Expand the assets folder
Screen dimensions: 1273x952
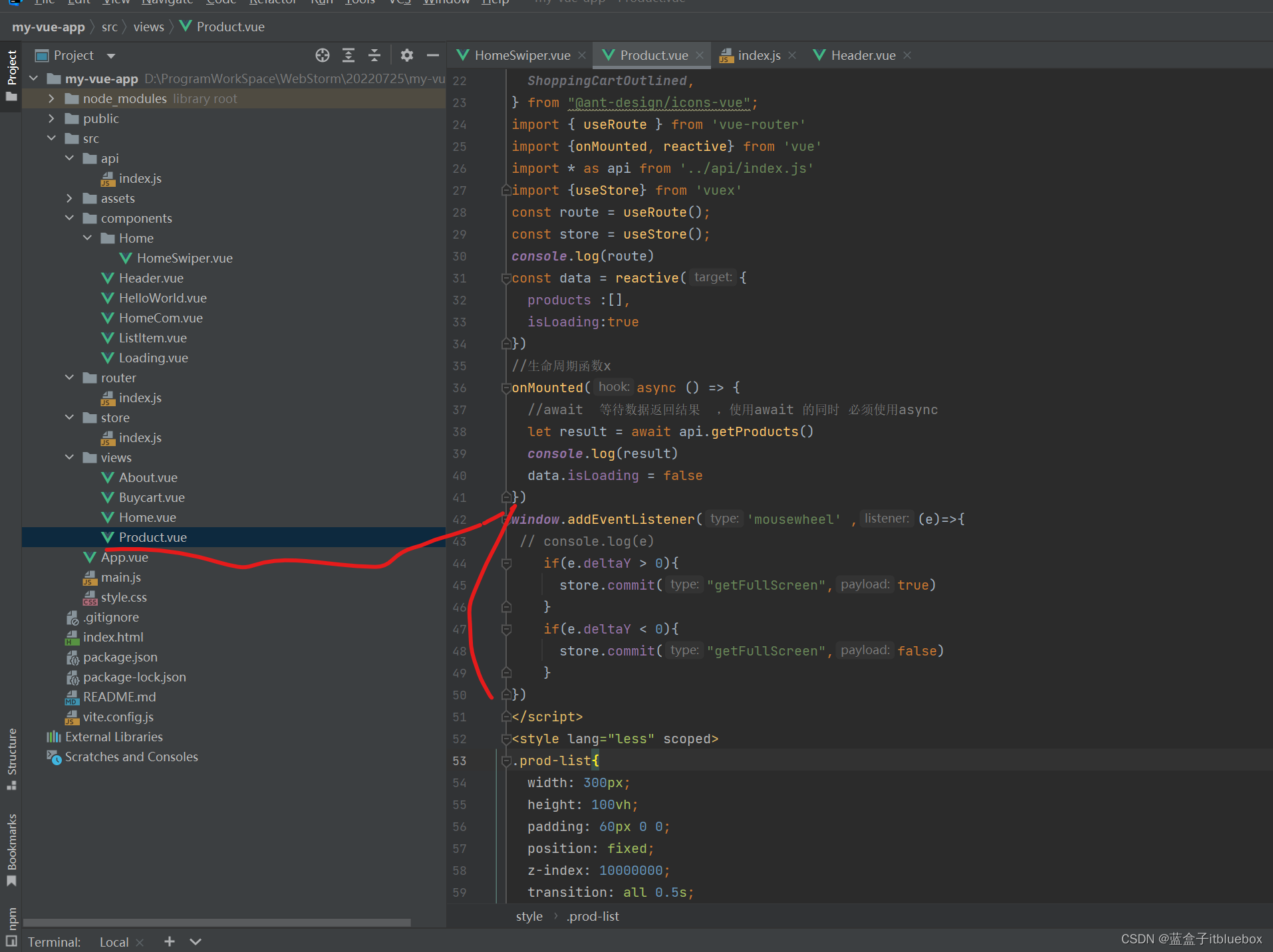coord(69,198)
